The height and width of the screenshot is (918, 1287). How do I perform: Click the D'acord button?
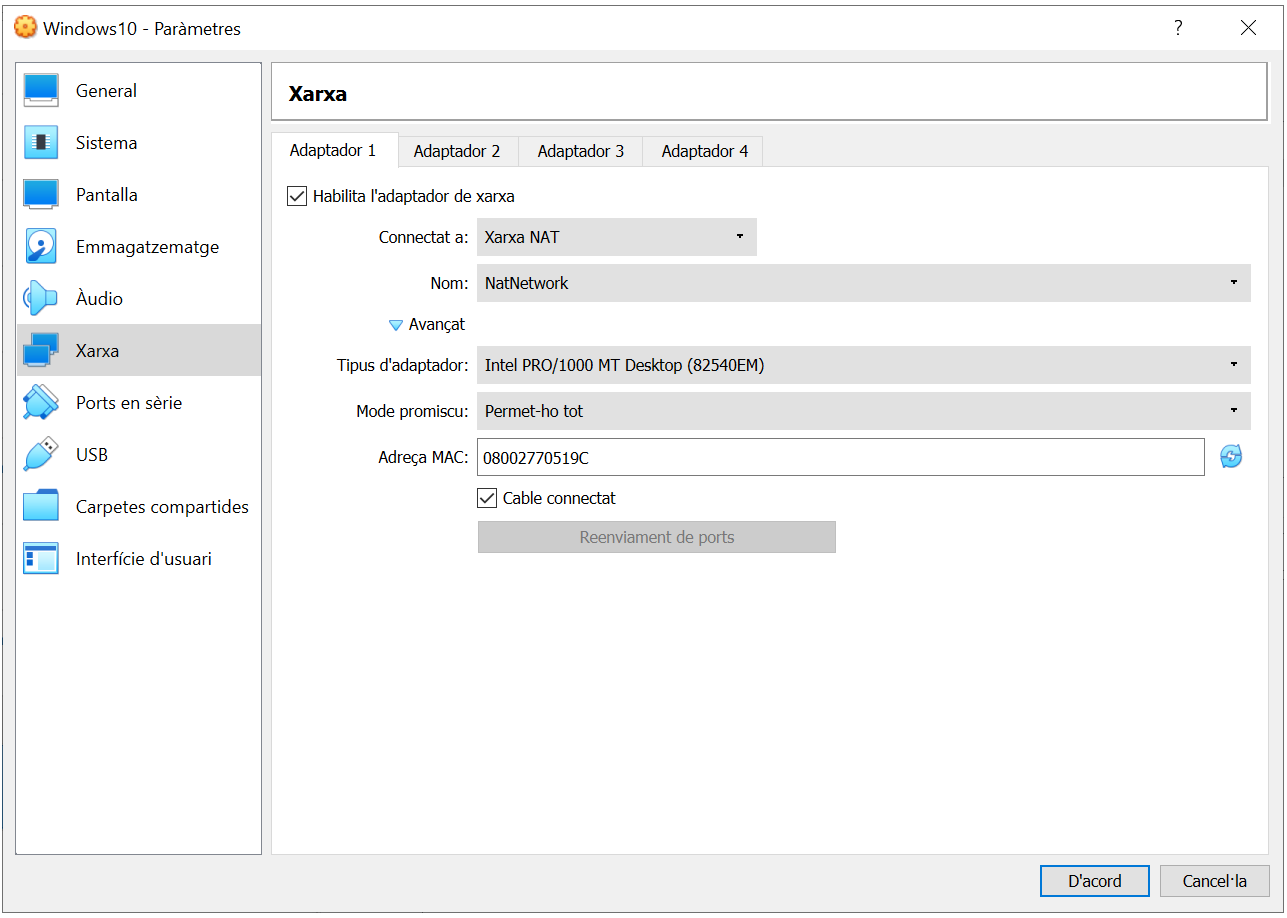point(1094,881)
